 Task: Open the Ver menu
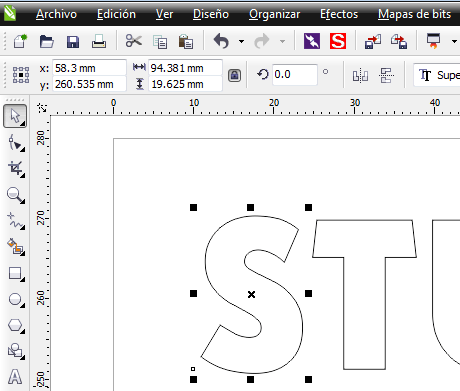tap(164, 14)
